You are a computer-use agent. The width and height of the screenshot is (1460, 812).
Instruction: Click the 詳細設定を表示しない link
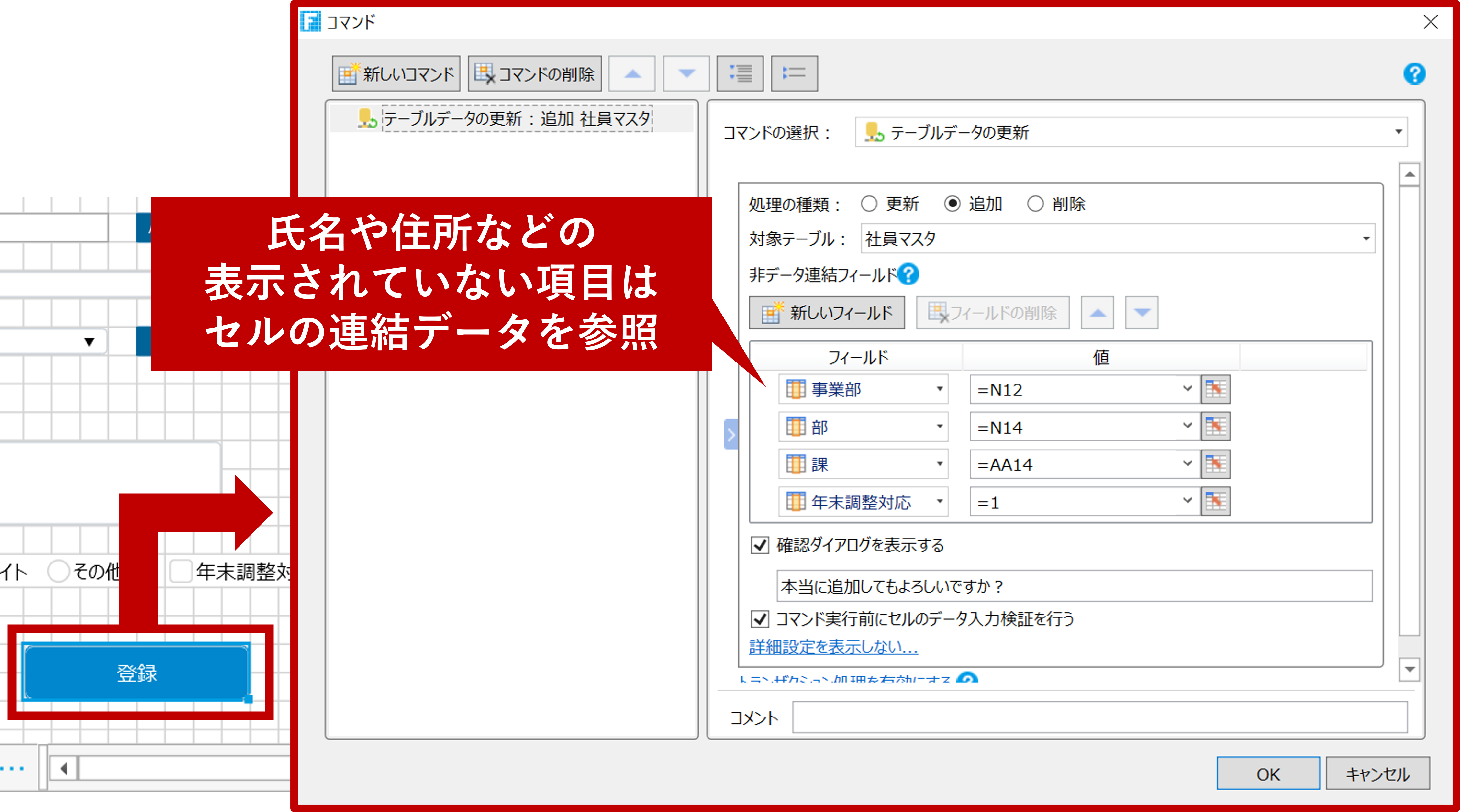tap(833, 647)
